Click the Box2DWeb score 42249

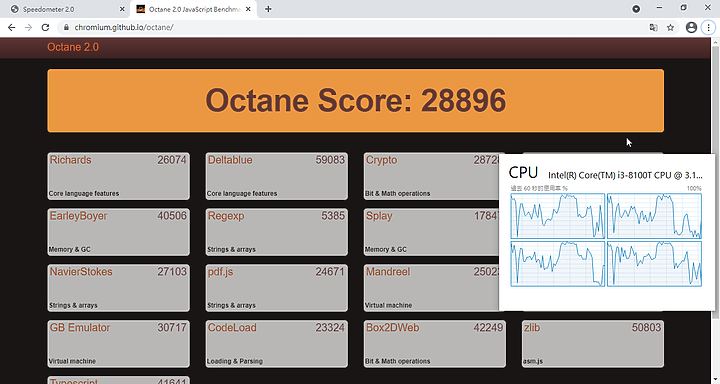[488, 328]
